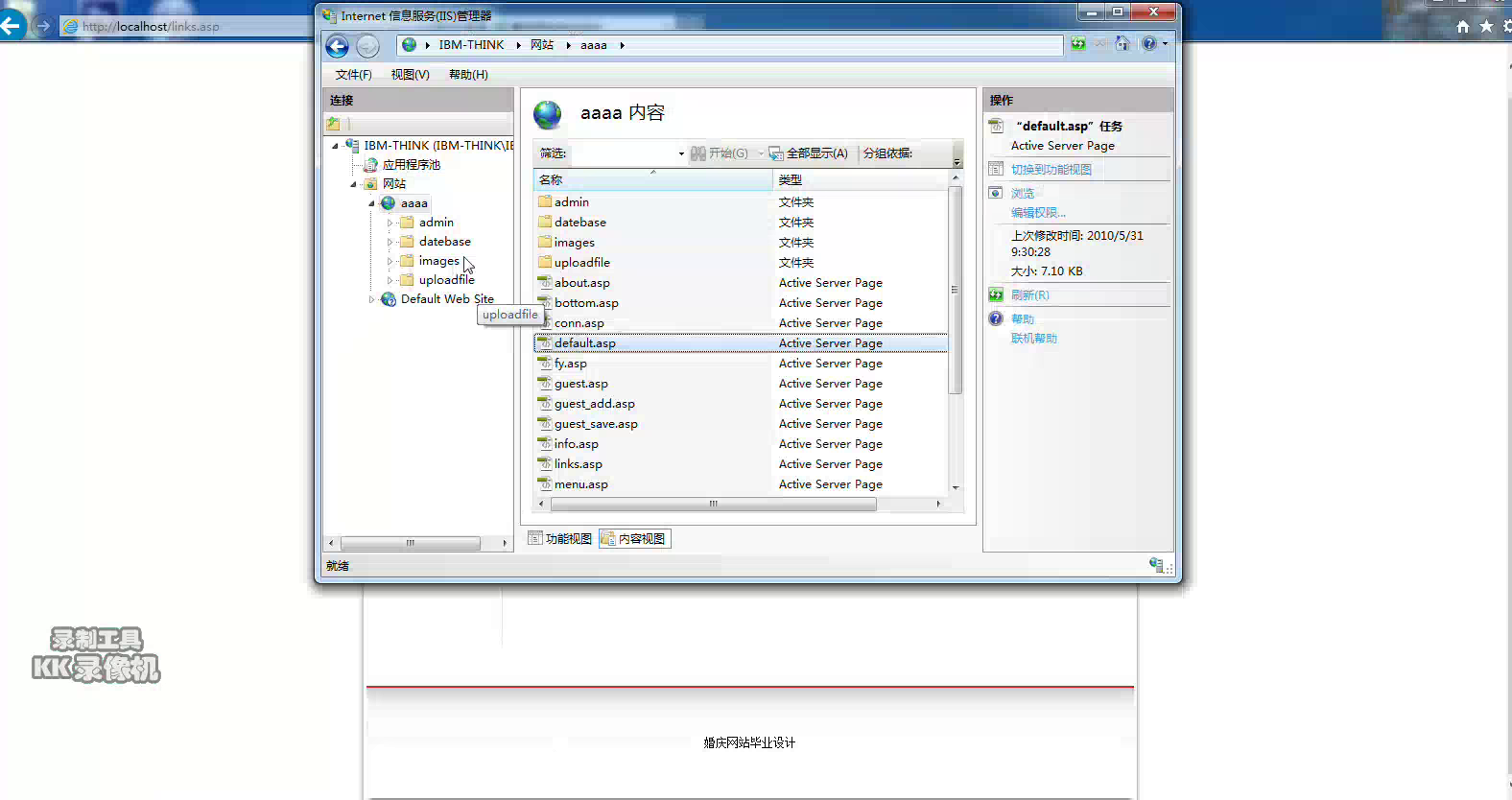Click the help question mark icon in toolbar
The image size is (1512, 800).
[1148, 44]
